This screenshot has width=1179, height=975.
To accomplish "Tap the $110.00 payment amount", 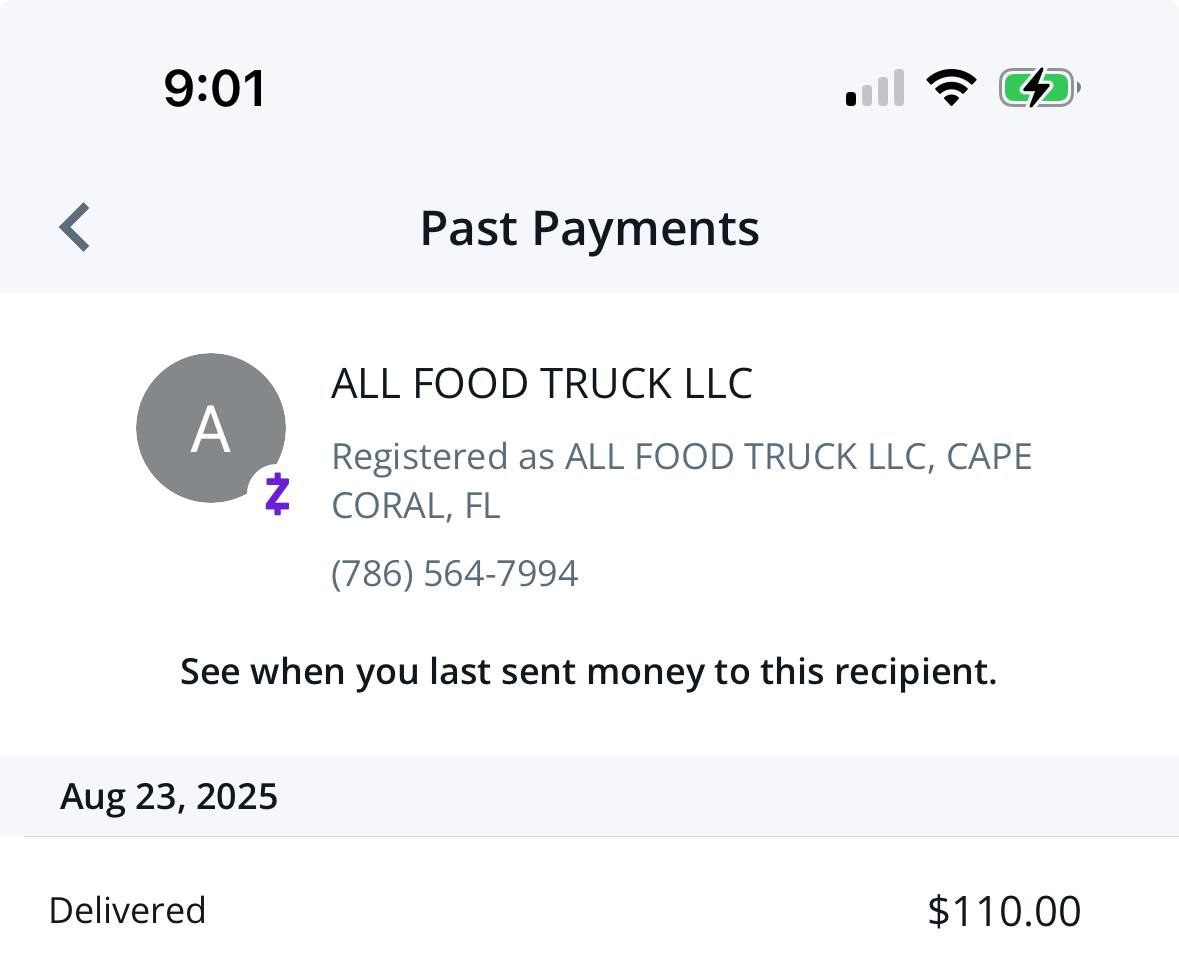I will click(x=1003, y=911).
